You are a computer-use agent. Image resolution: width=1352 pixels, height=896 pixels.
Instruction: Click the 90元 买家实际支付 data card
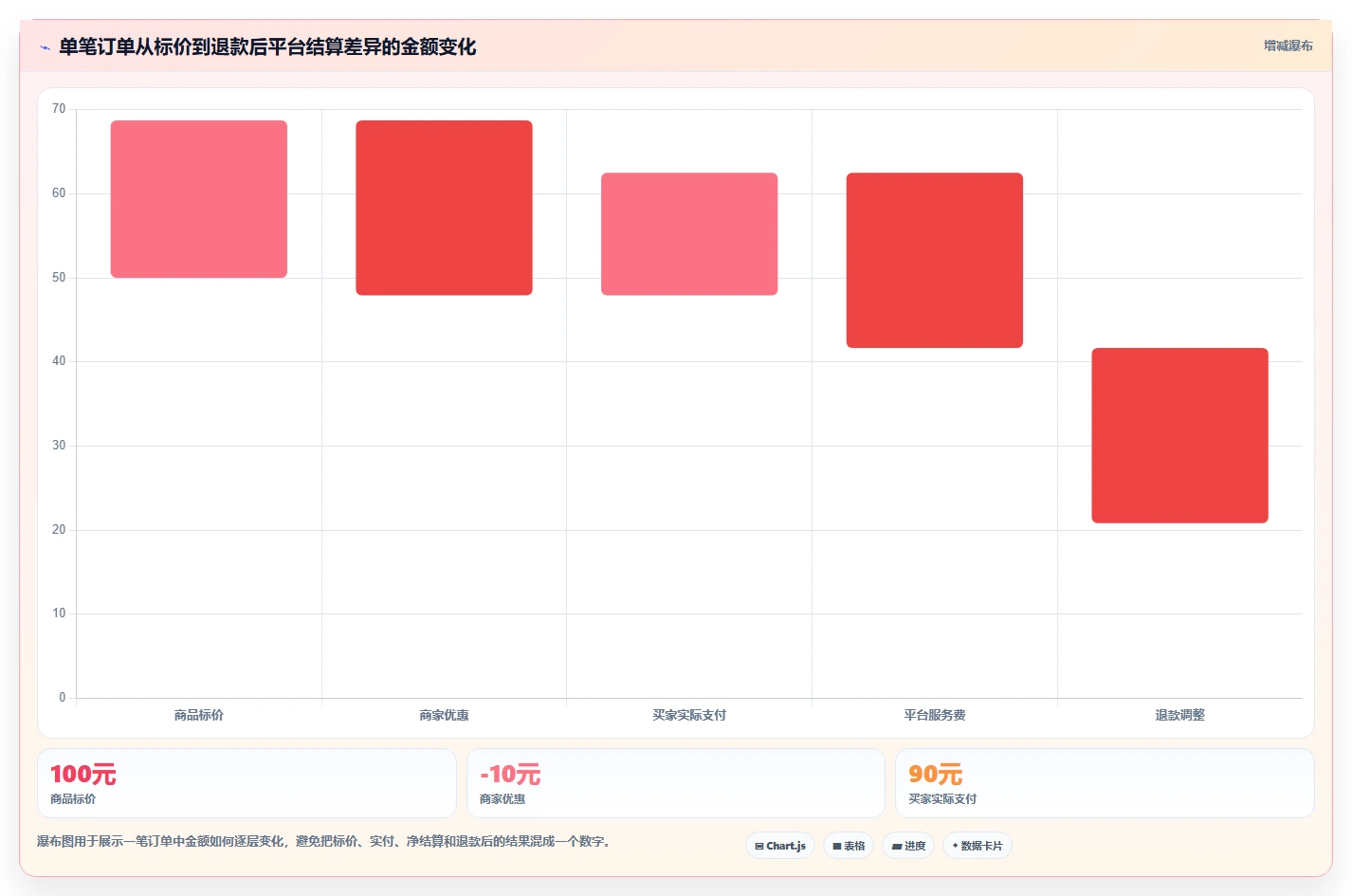click(1105, 783)
